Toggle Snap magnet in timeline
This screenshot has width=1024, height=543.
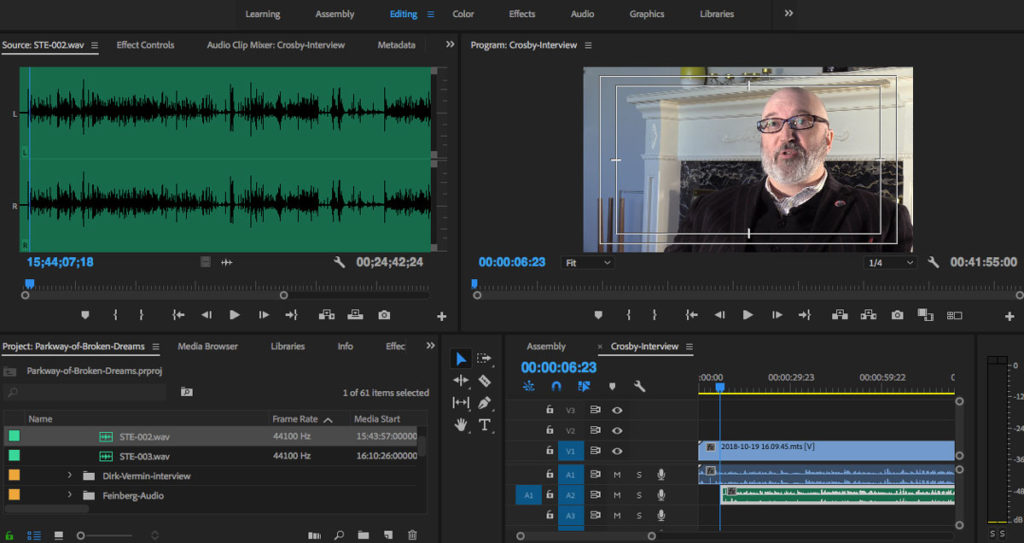556,386
